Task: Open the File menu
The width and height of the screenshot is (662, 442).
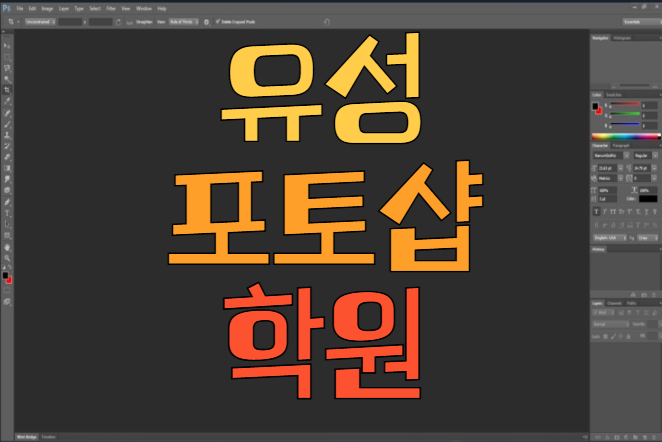Action: (20, 8)
